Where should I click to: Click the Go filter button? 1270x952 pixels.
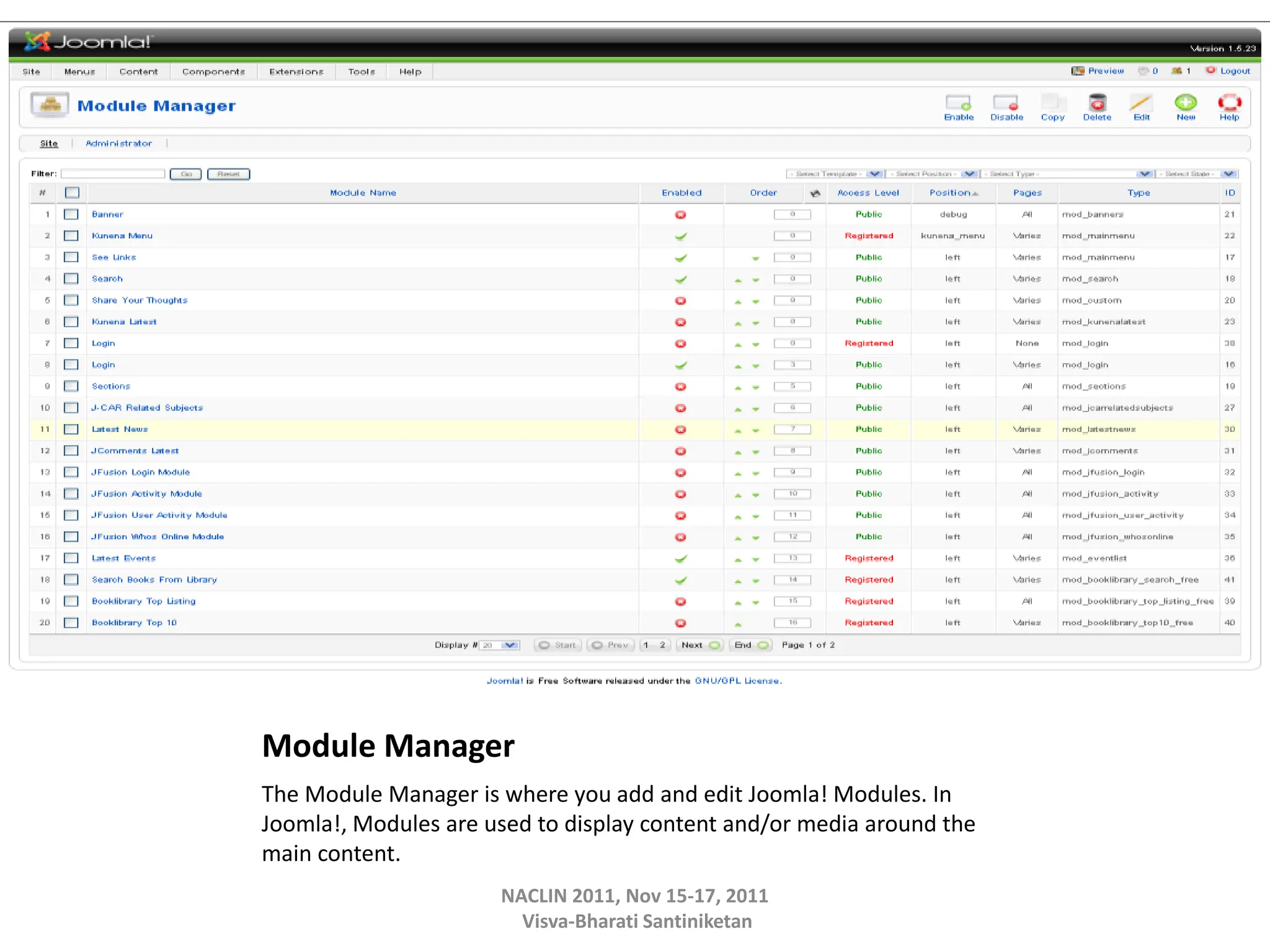tap(185, 174)
